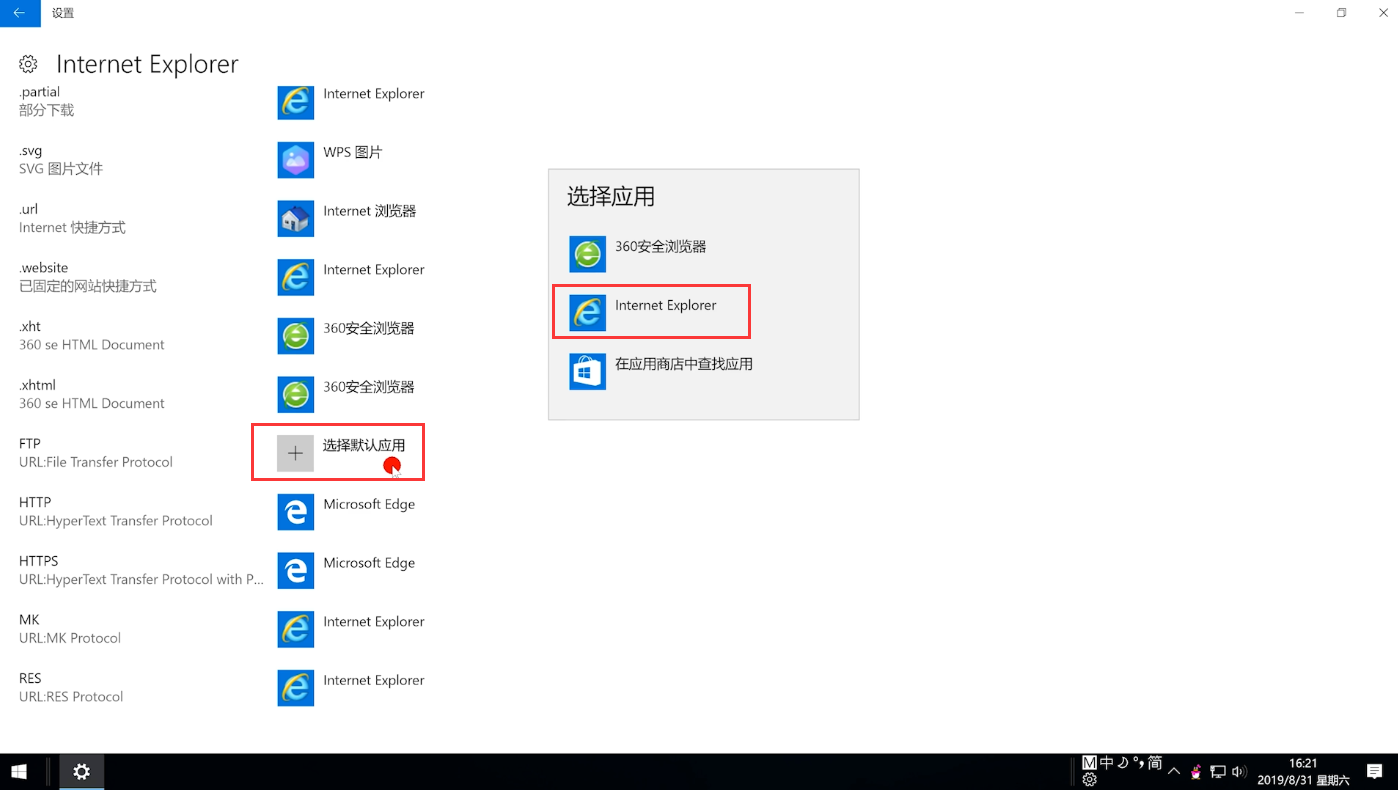The image size is (1398, 790).
Task: Click the Settings app taskbar button
Action: pyautogui.click(x=81, y=772)
